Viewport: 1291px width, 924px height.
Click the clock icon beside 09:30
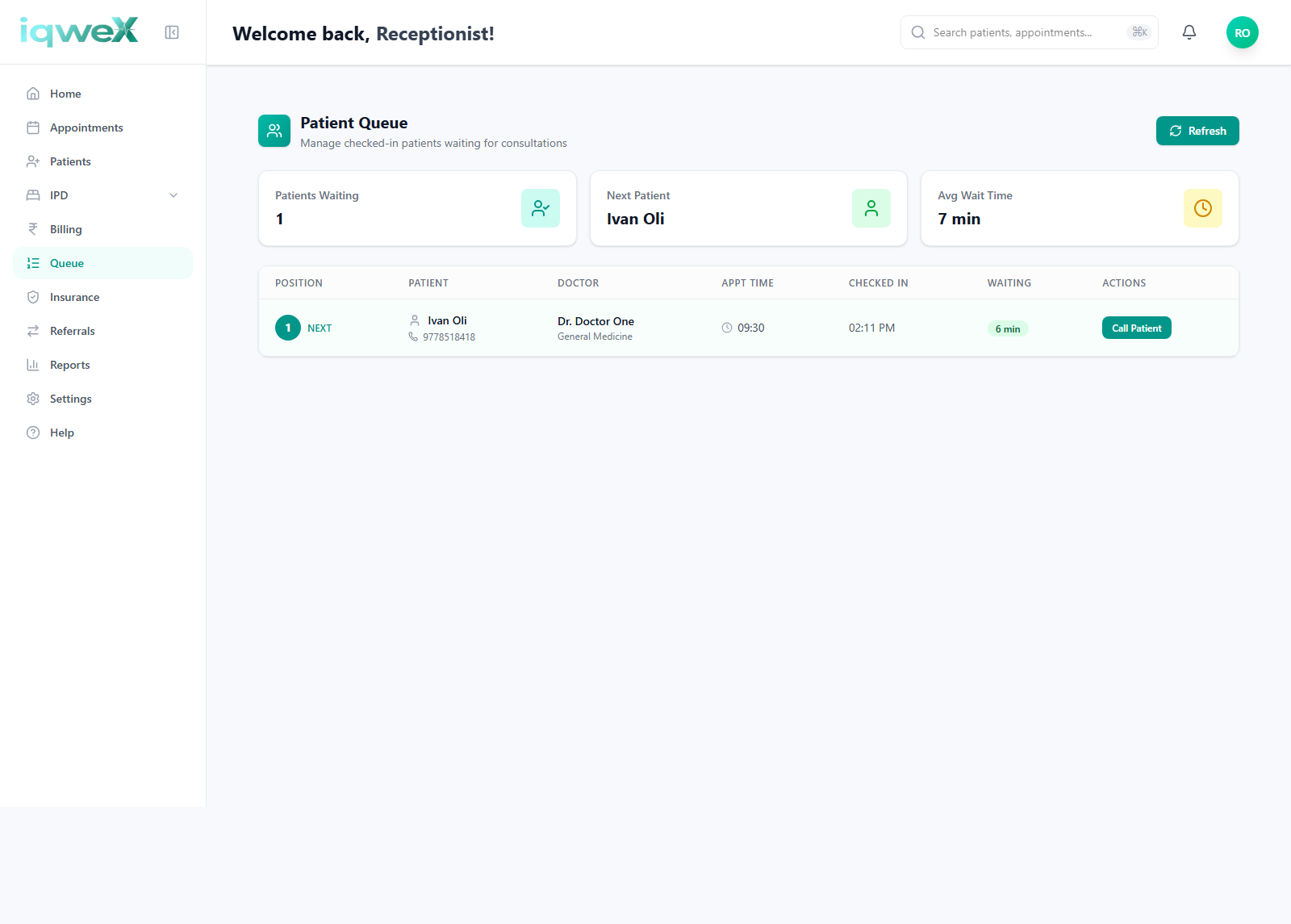[727, 328]
